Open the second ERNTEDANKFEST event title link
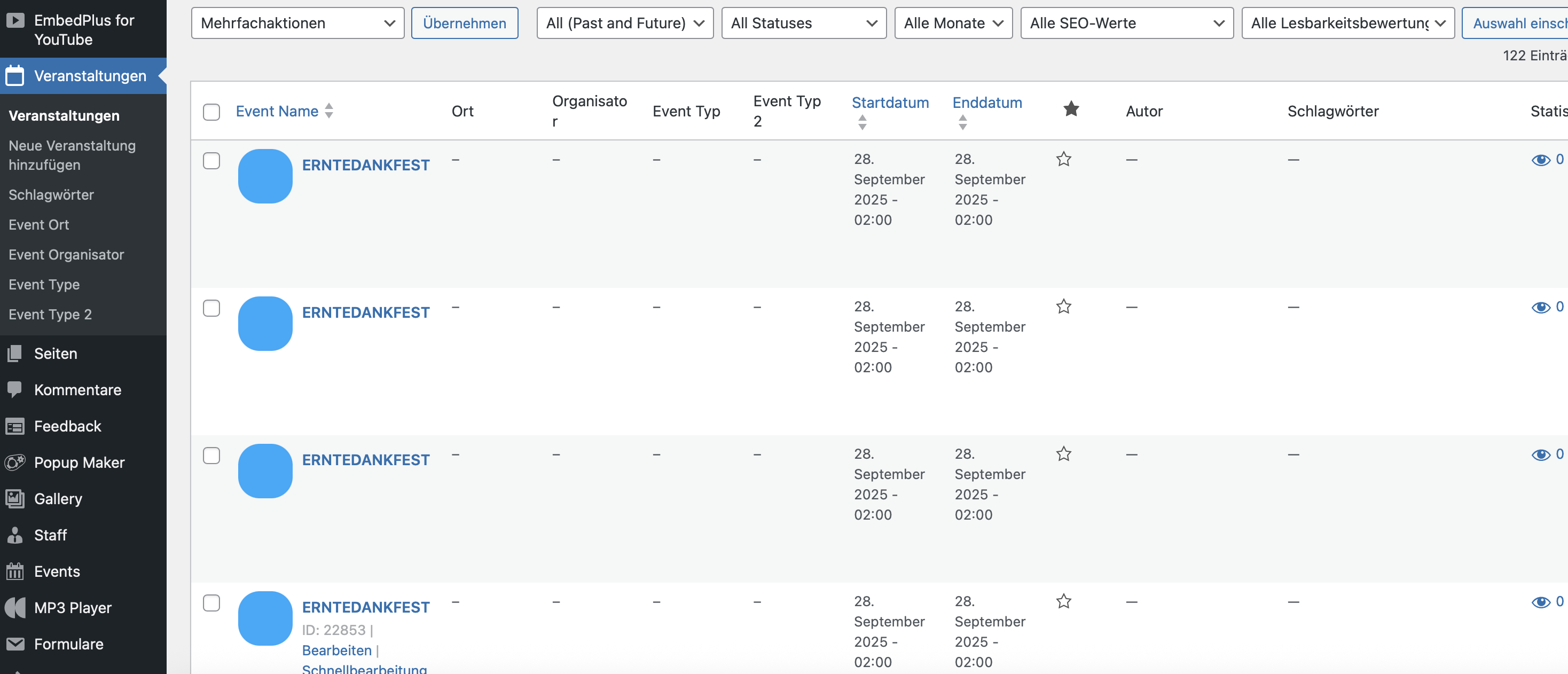This screenshot has height=674, width=1568. [366, 312]
